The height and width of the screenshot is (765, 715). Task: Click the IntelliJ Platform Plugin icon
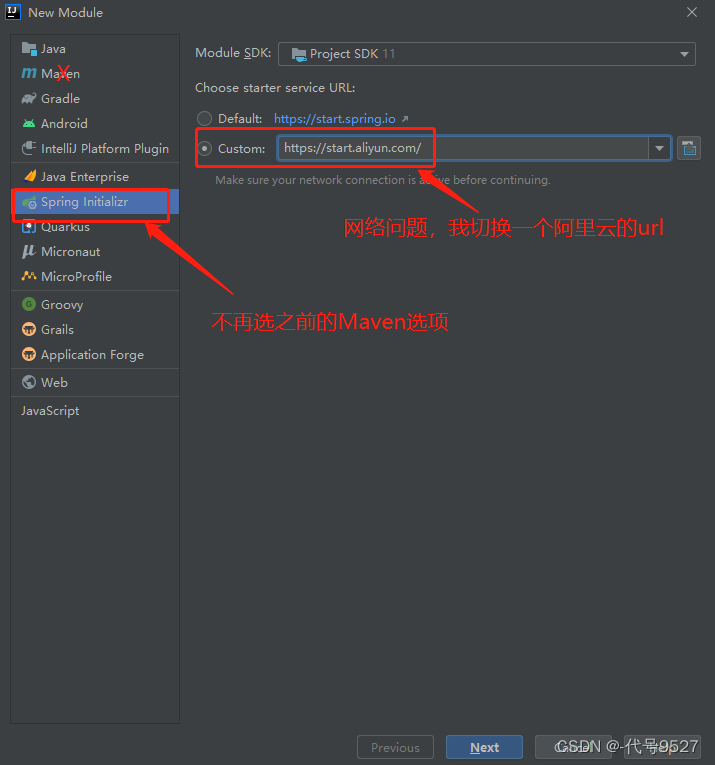pos(29,148)
